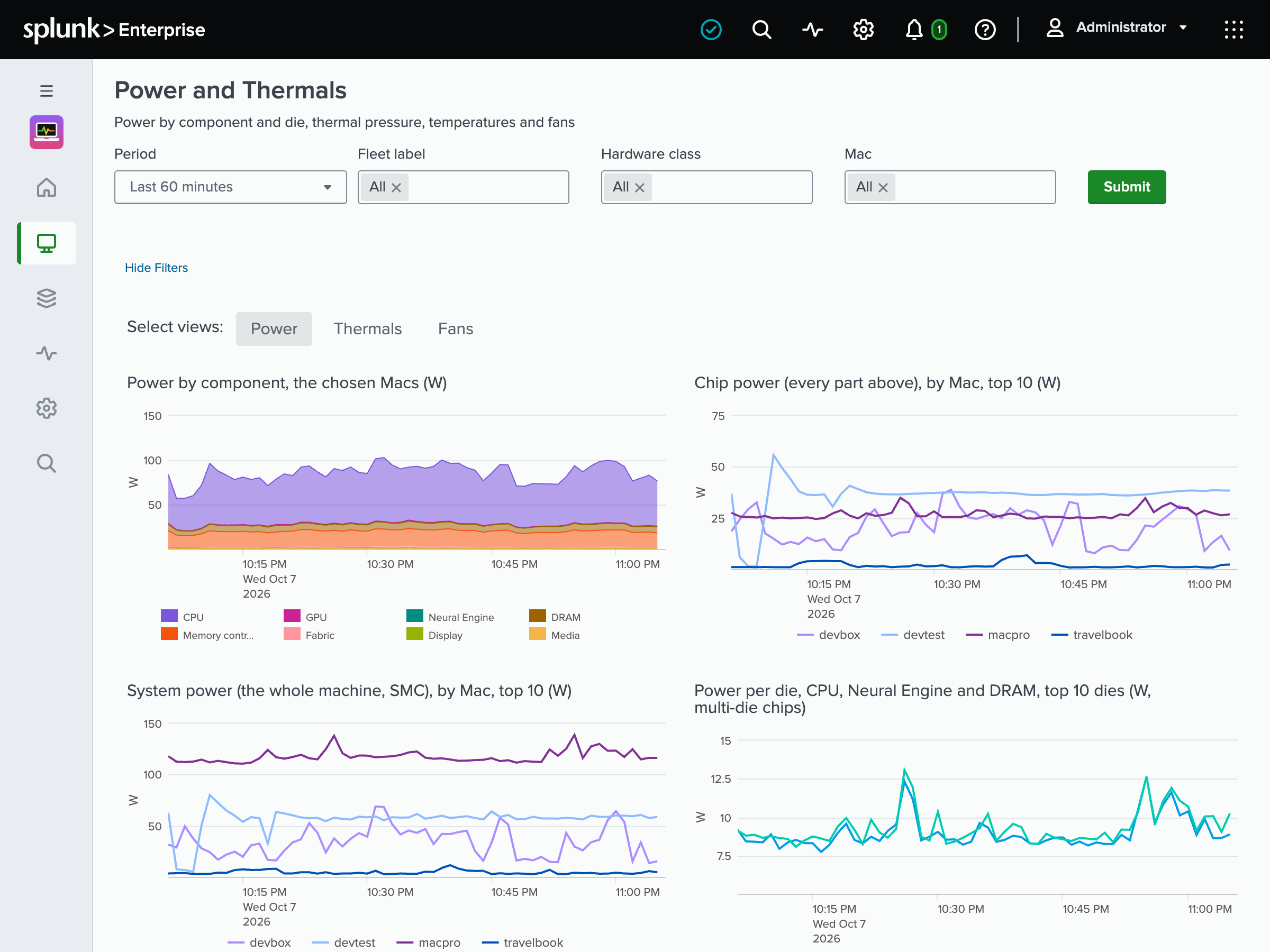Remove the All tag from Mac filter
The height and width of the screenshot is (952, 1270).
(x=883, y=188)
